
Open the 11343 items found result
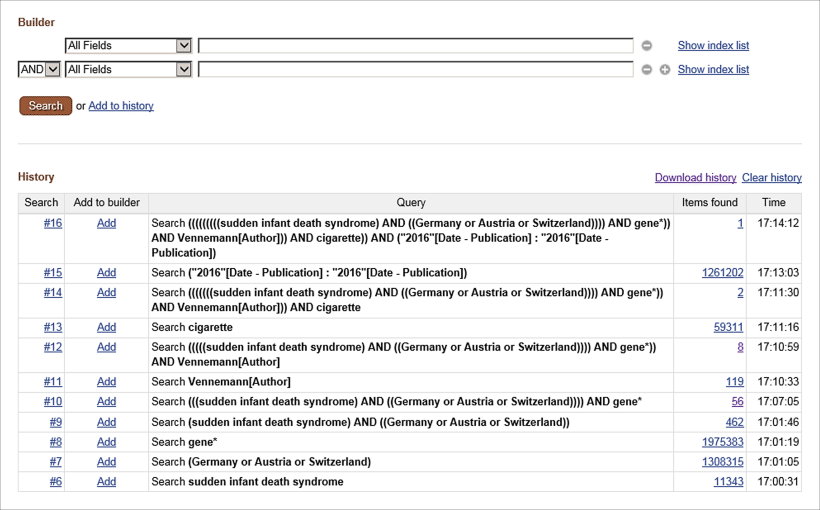point(728,482)
